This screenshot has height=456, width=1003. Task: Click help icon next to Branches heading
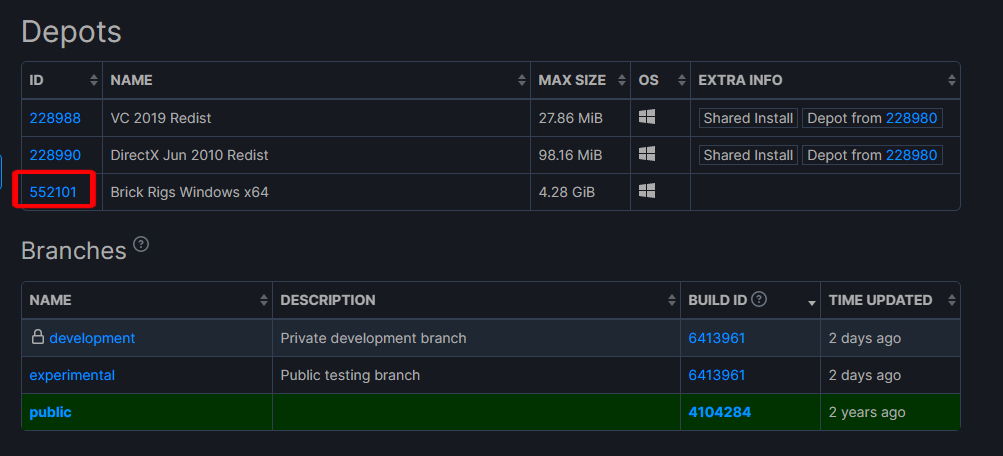pyautogui.click(x=141, y=245)
